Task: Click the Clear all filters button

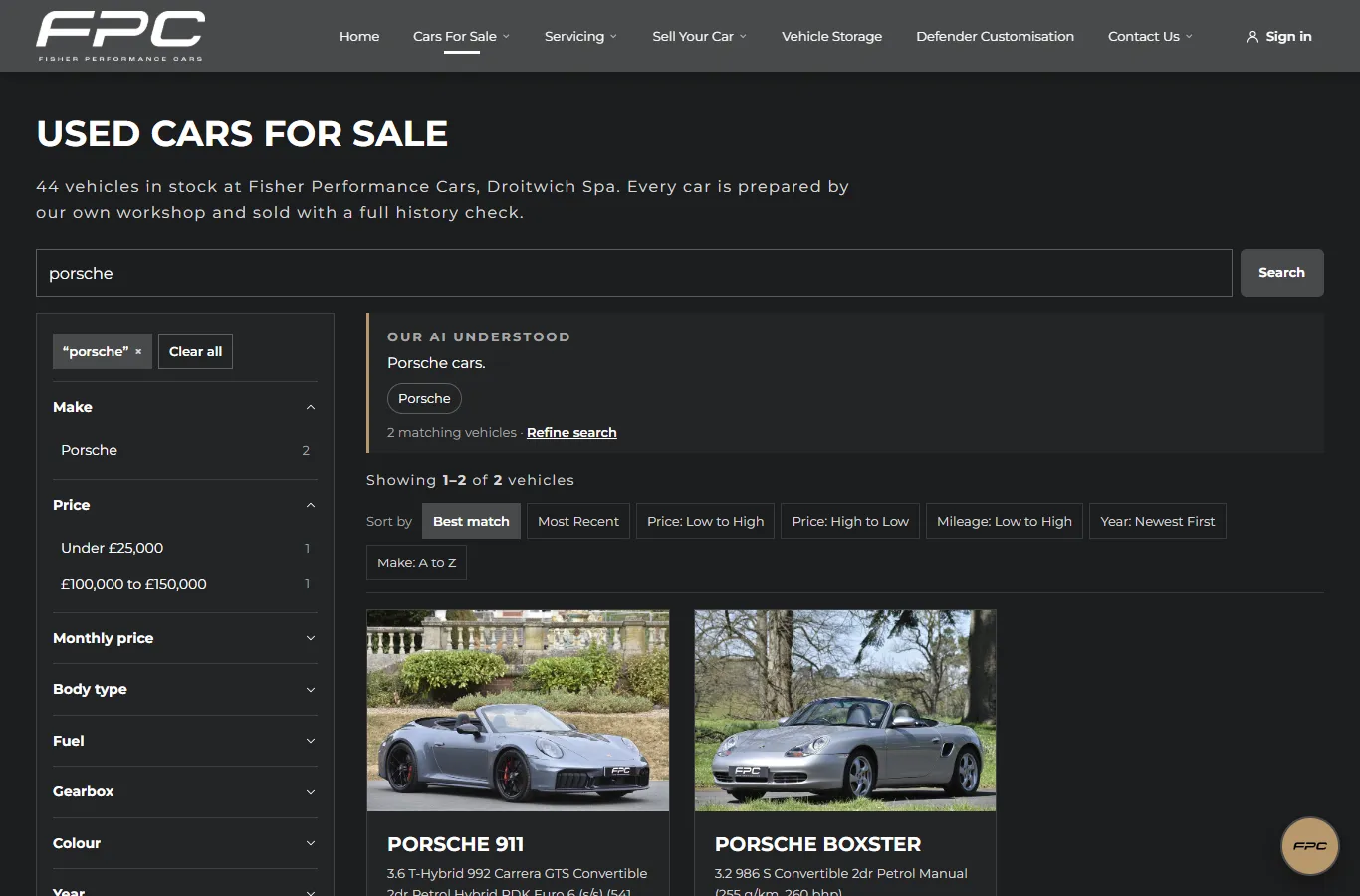Action: pyautogui.click(x=195, y=351)
